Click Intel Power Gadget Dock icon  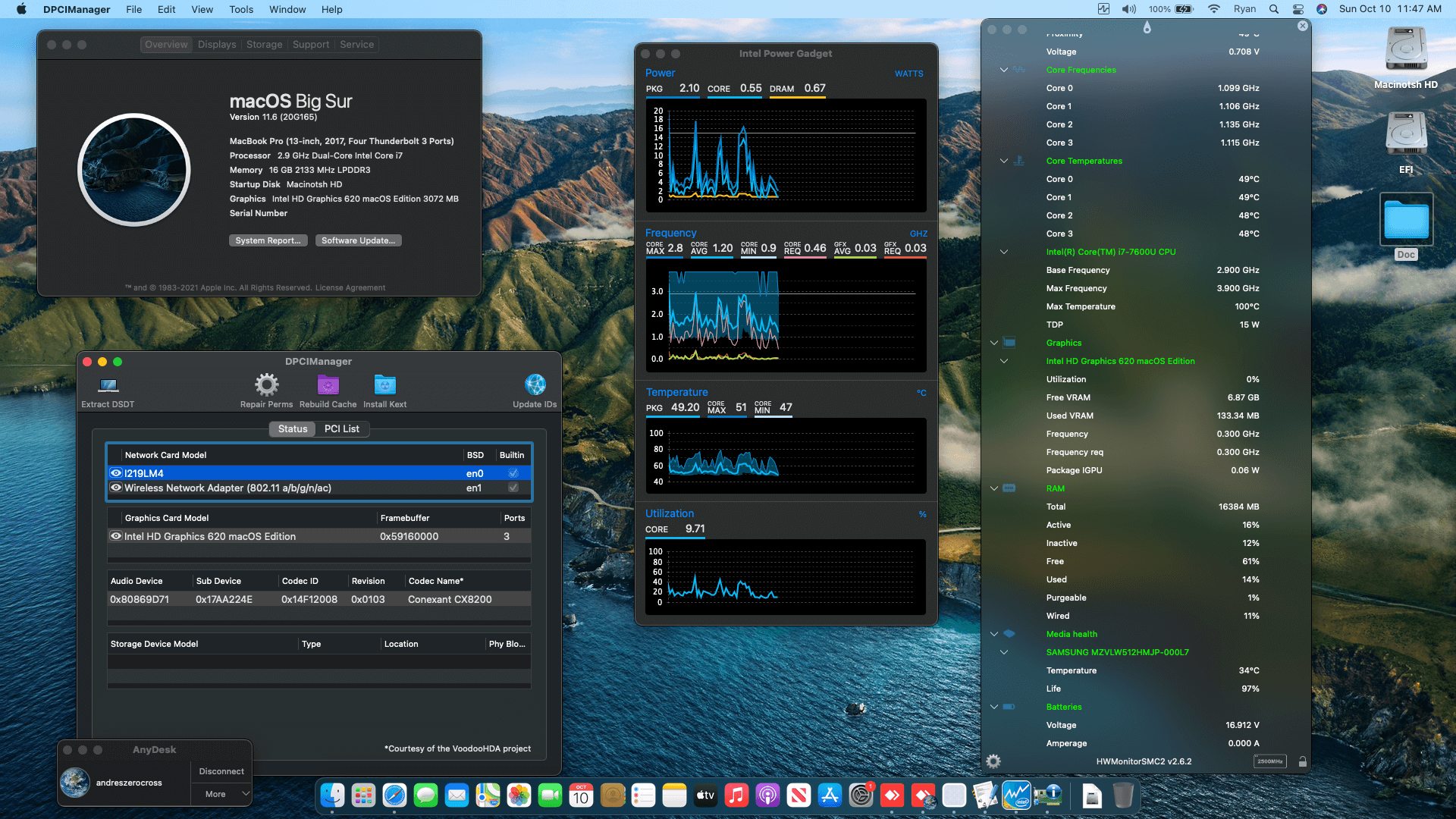pyautogui.click(x=1016, y=795)
